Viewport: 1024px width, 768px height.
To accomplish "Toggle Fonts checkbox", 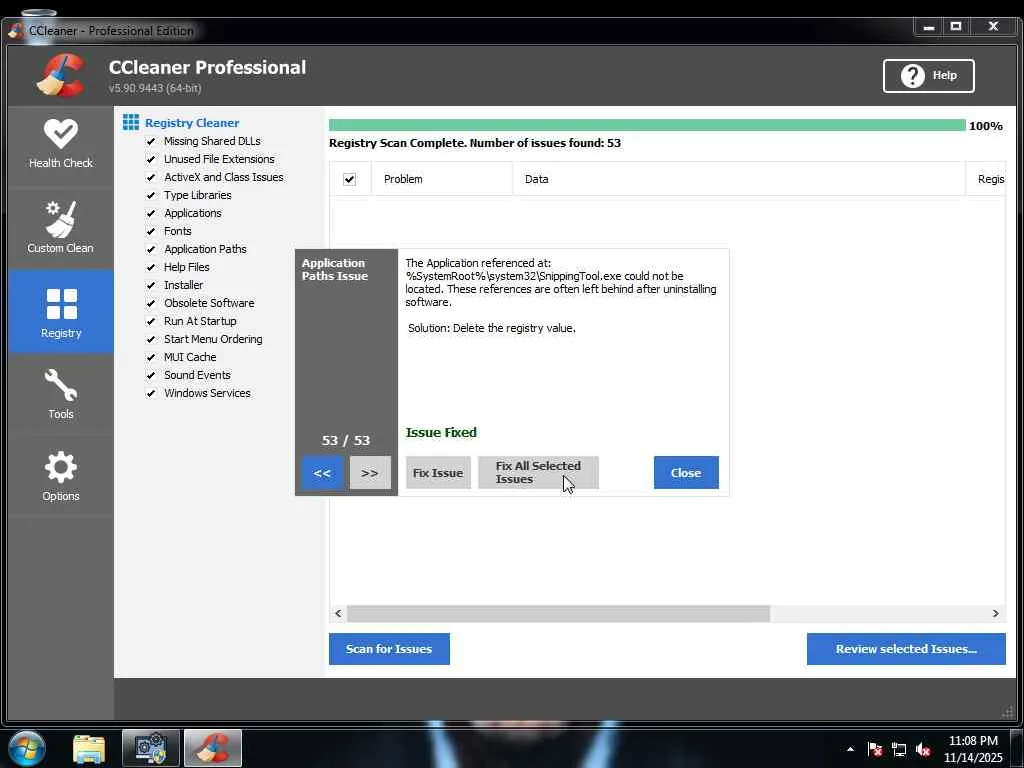I will click(x=151, y=231).
